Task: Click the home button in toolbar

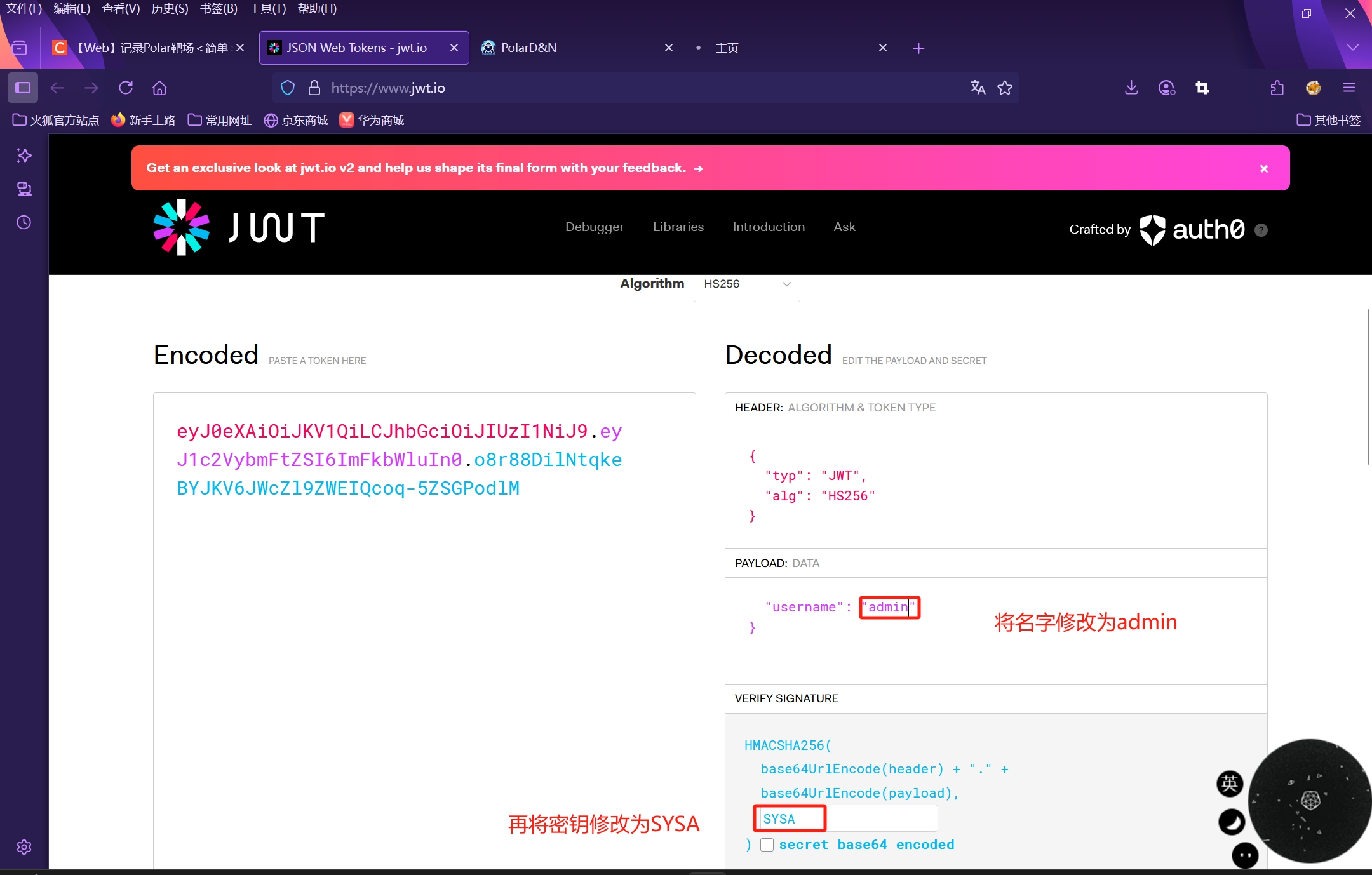Action: coord(159,88)
